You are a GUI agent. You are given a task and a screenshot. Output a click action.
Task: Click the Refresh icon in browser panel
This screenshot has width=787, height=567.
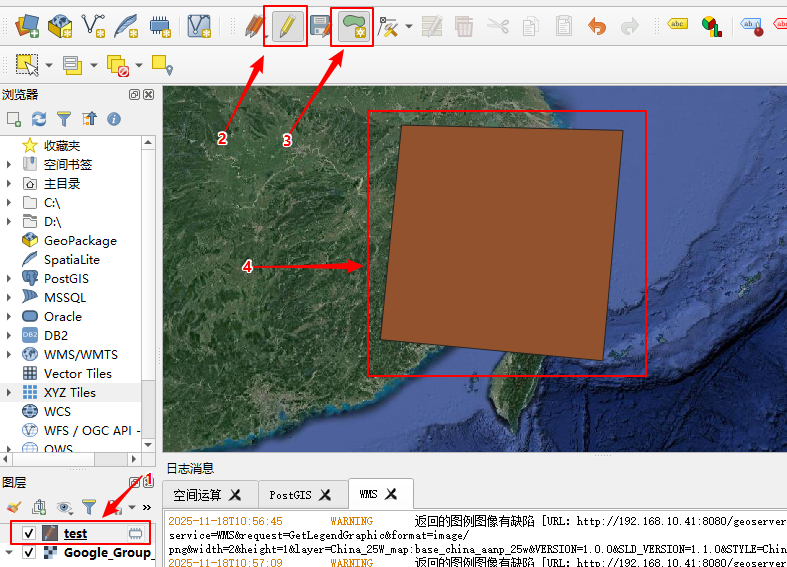(39, 119)
